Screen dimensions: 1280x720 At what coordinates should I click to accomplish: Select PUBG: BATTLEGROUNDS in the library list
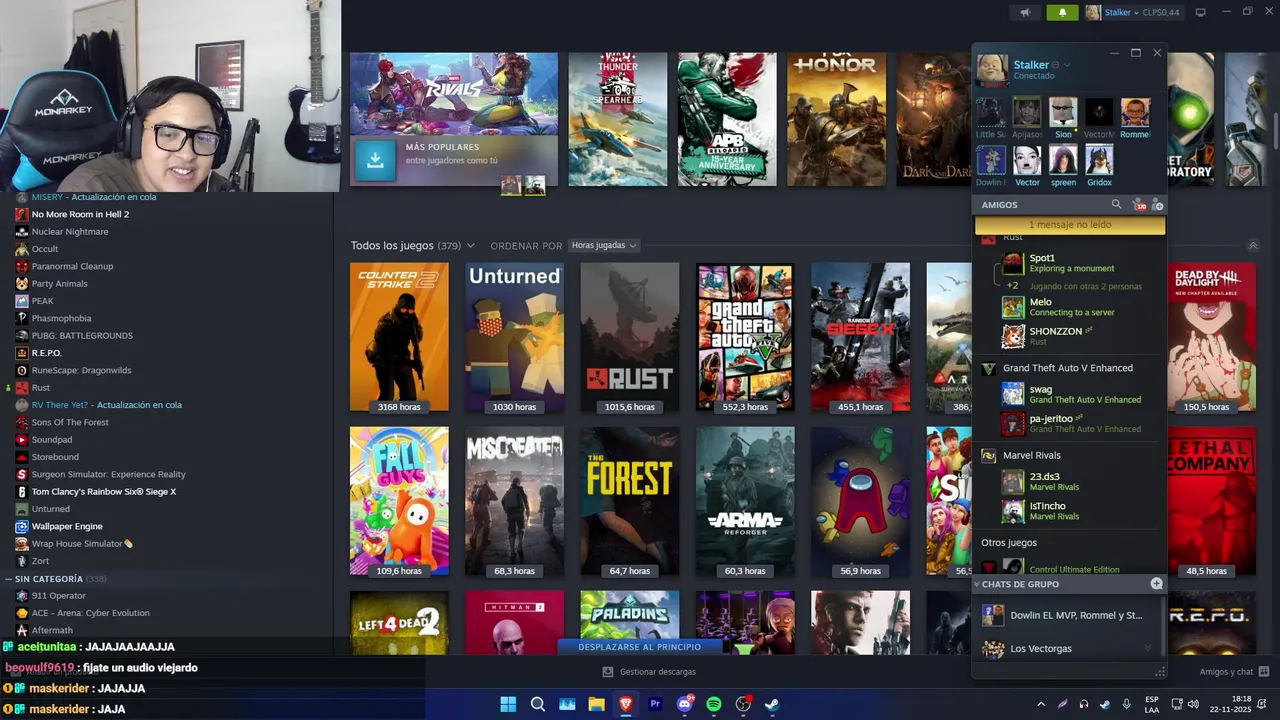pyautogui.click(x=82, y=335)
